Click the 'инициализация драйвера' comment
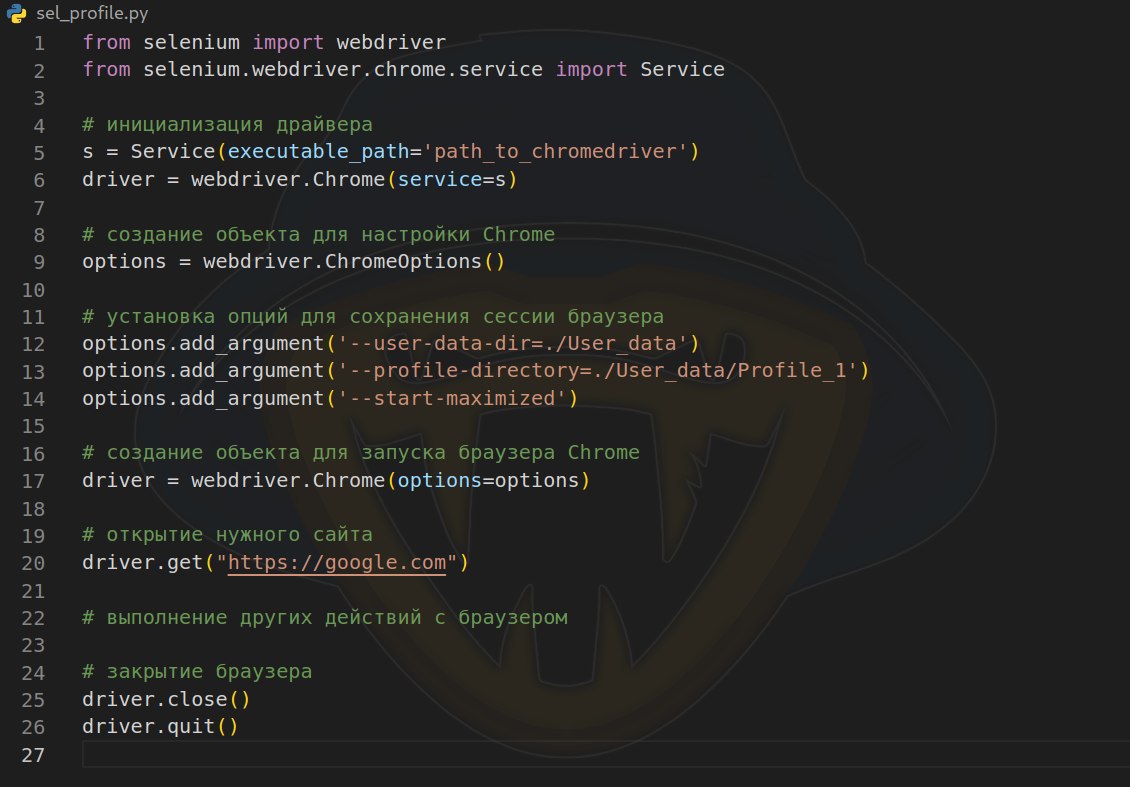The image size is (1130, 787). [x=227, y=125]
